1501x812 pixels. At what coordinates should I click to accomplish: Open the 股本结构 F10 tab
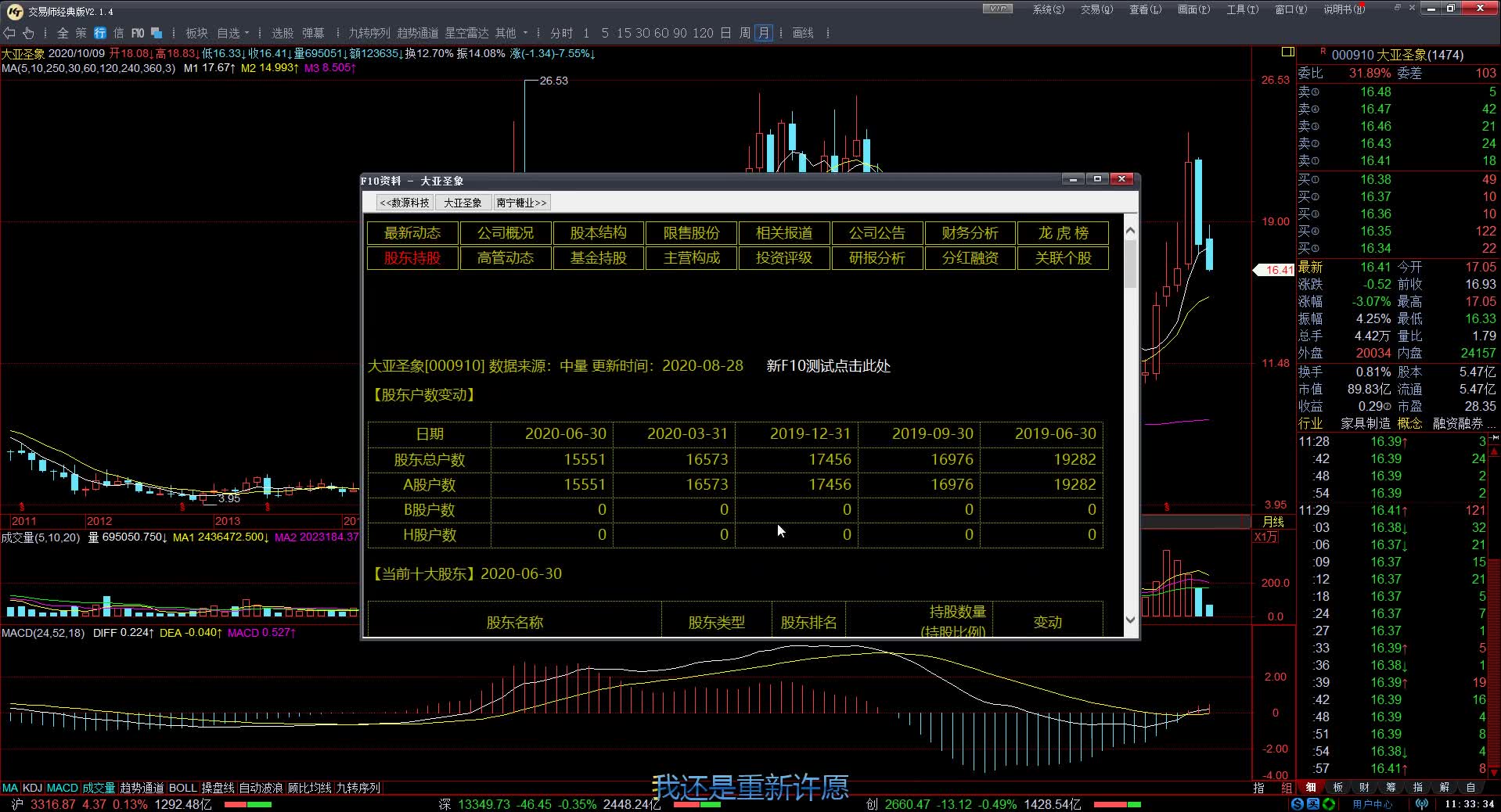[598, 233]
